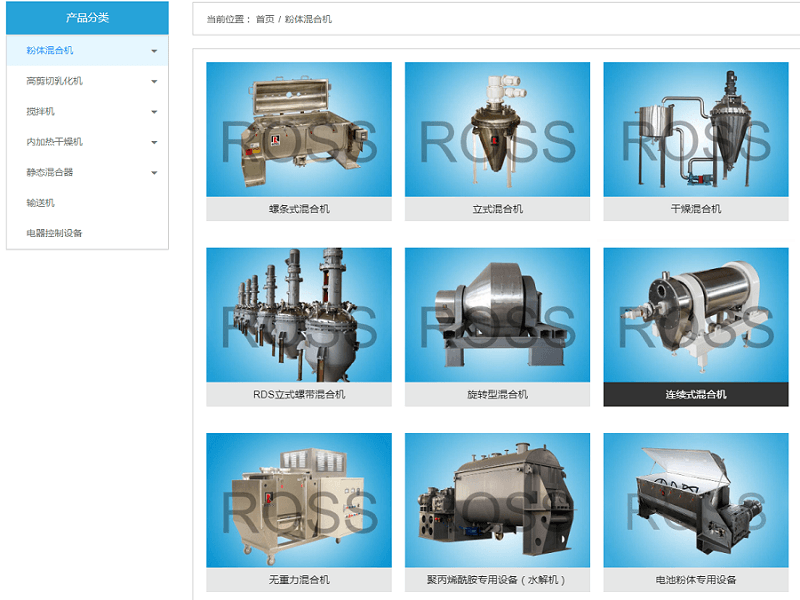800x600 pixels.
Task: Click 粉体混合机 in the breadcrumb path
Action: click(x=308, y=19)
